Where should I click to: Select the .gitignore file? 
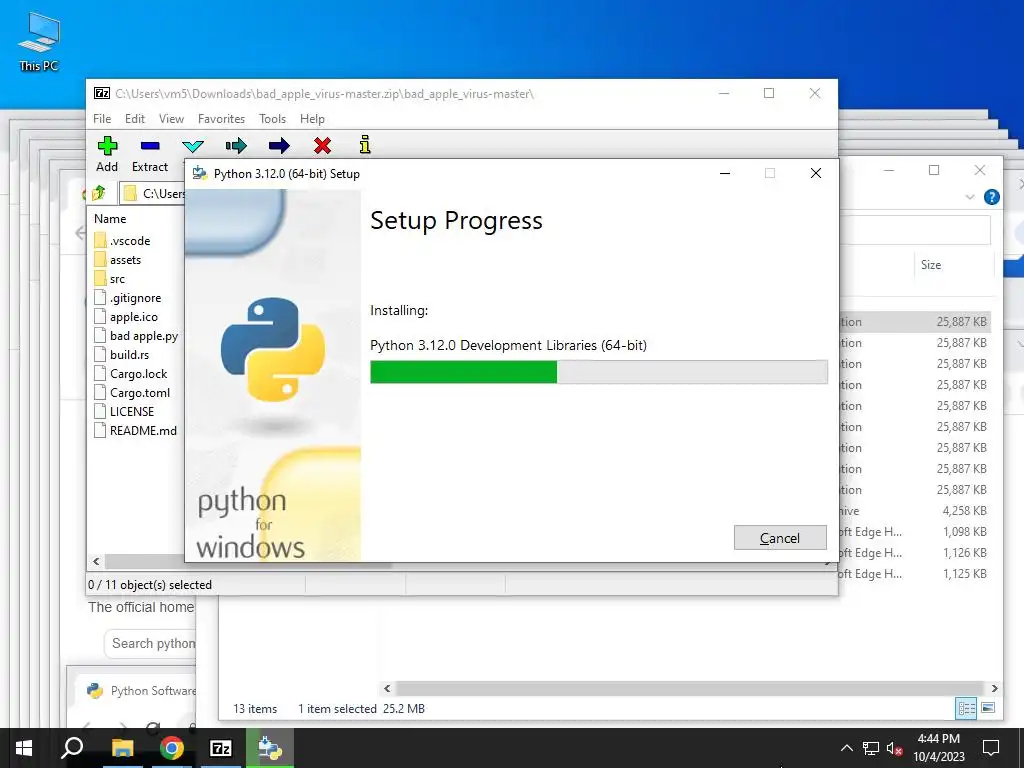pos(127,298)
